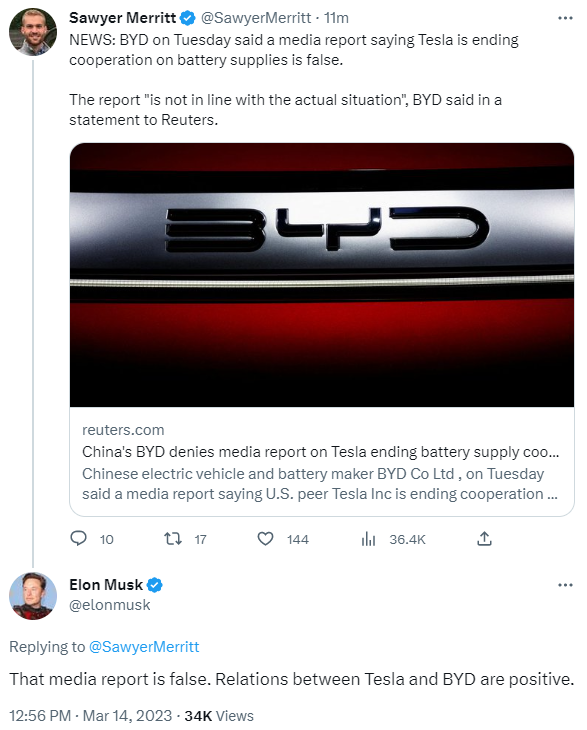Open the @SawyerMerritt link in Replying to
This screenshot has width=587, height=730.
click(144, 647)
